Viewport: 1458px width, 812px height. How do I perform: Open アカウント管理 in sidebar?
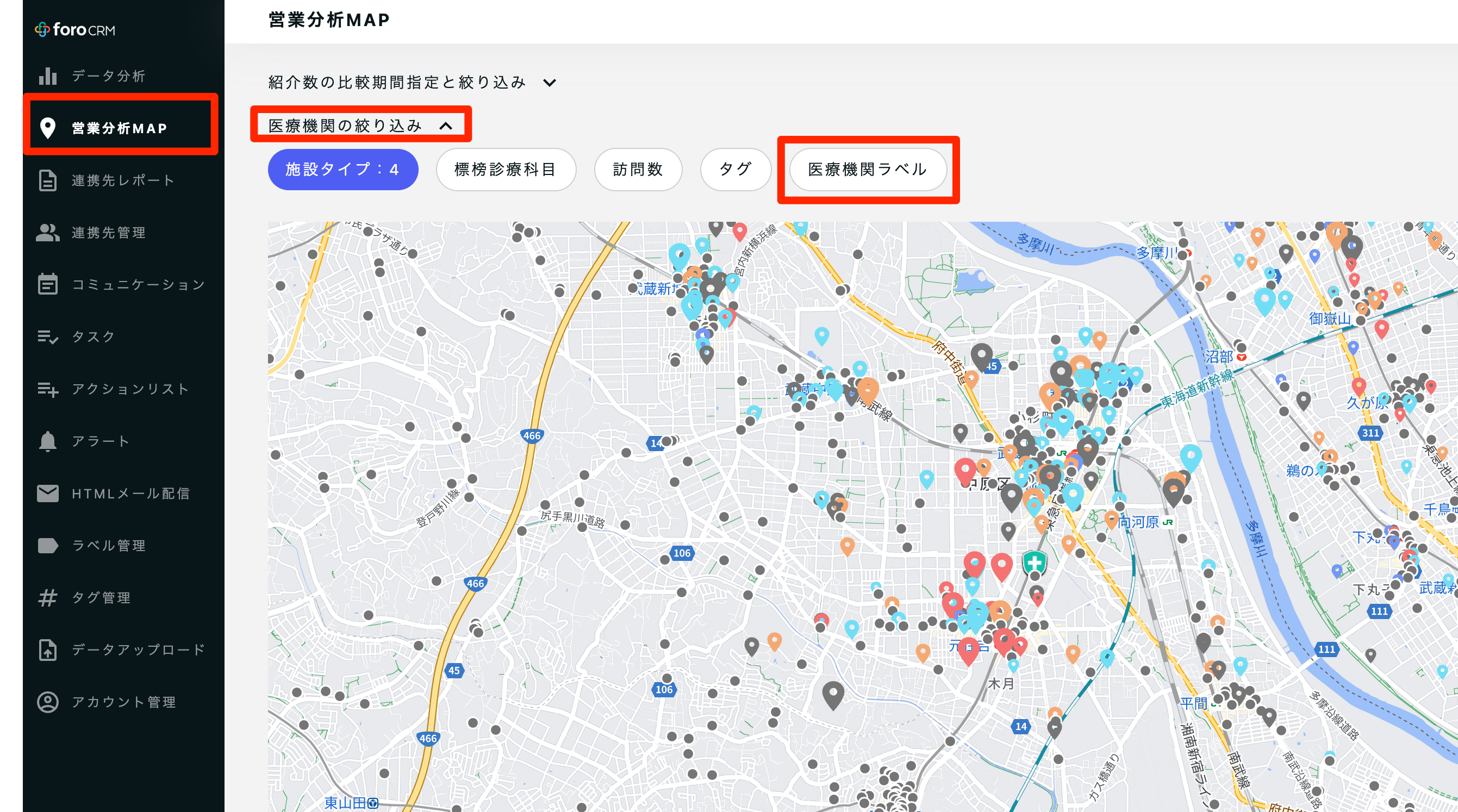pos(123,702)
